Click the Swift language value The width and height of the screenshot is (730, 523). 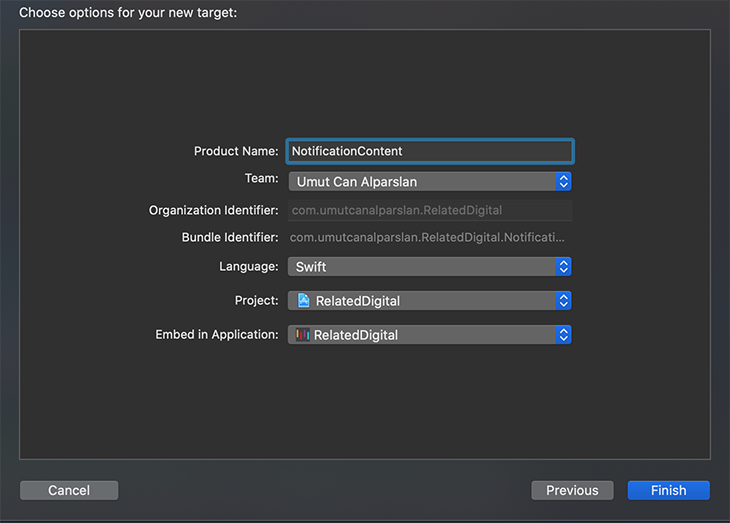pyautogui.click(x=311, y=267)
